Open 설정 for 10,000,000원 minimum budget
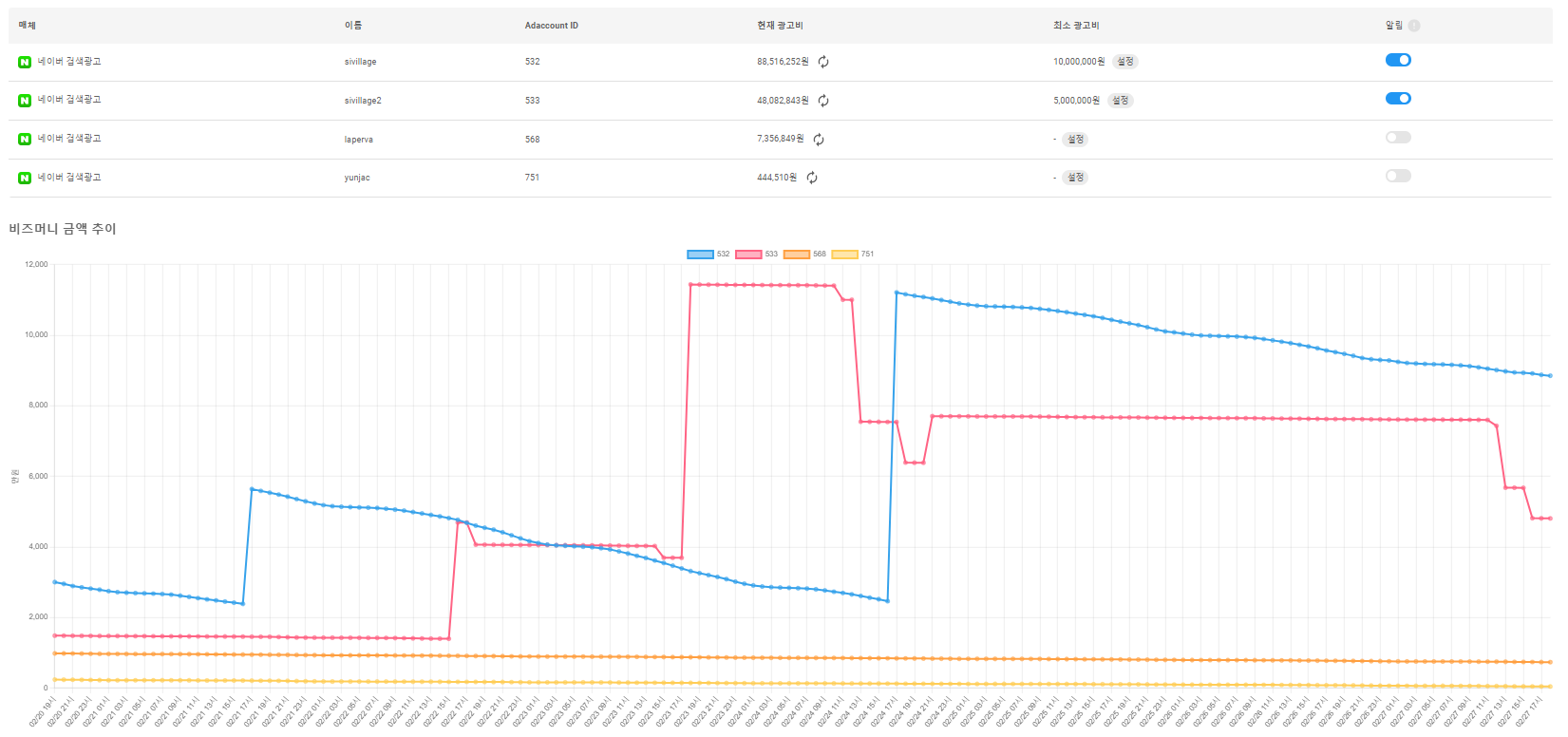 1124,62
